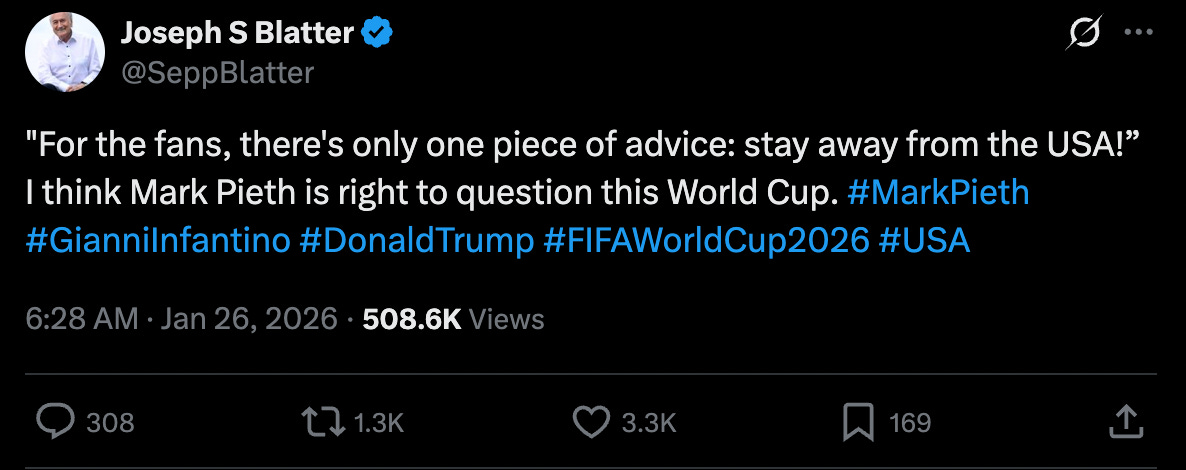The image size is (1186, 470).
Task: Open the share arrow icon menu
Action: click(1127, 421)
